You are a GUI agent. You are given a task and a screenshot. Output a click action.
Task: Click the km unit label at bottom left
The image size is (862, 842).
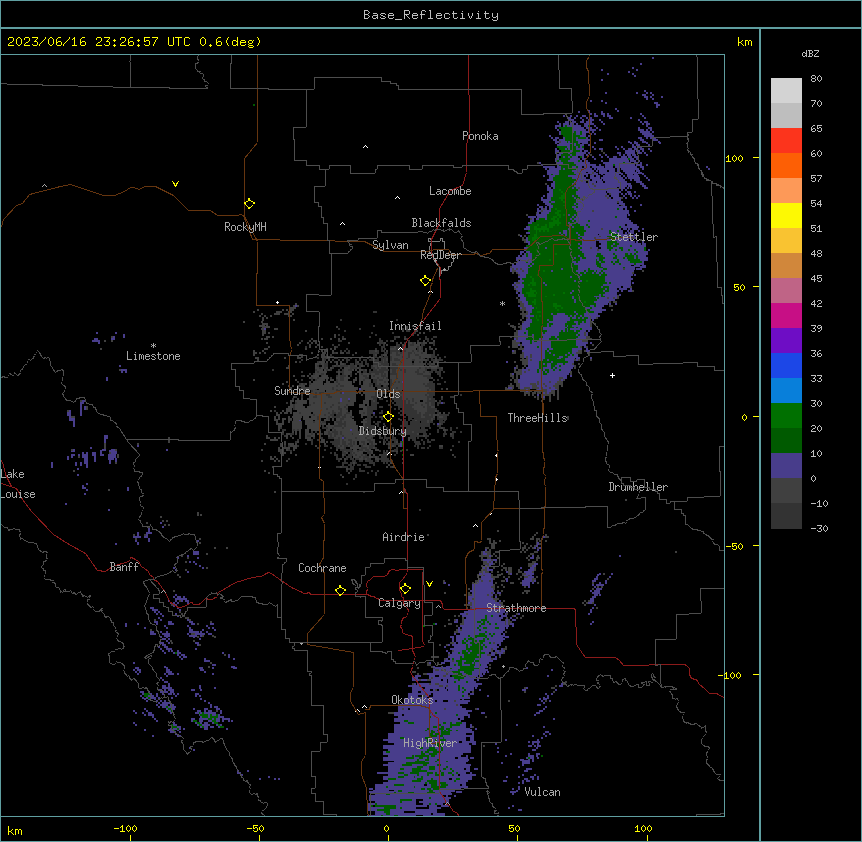tap(15, 830)
